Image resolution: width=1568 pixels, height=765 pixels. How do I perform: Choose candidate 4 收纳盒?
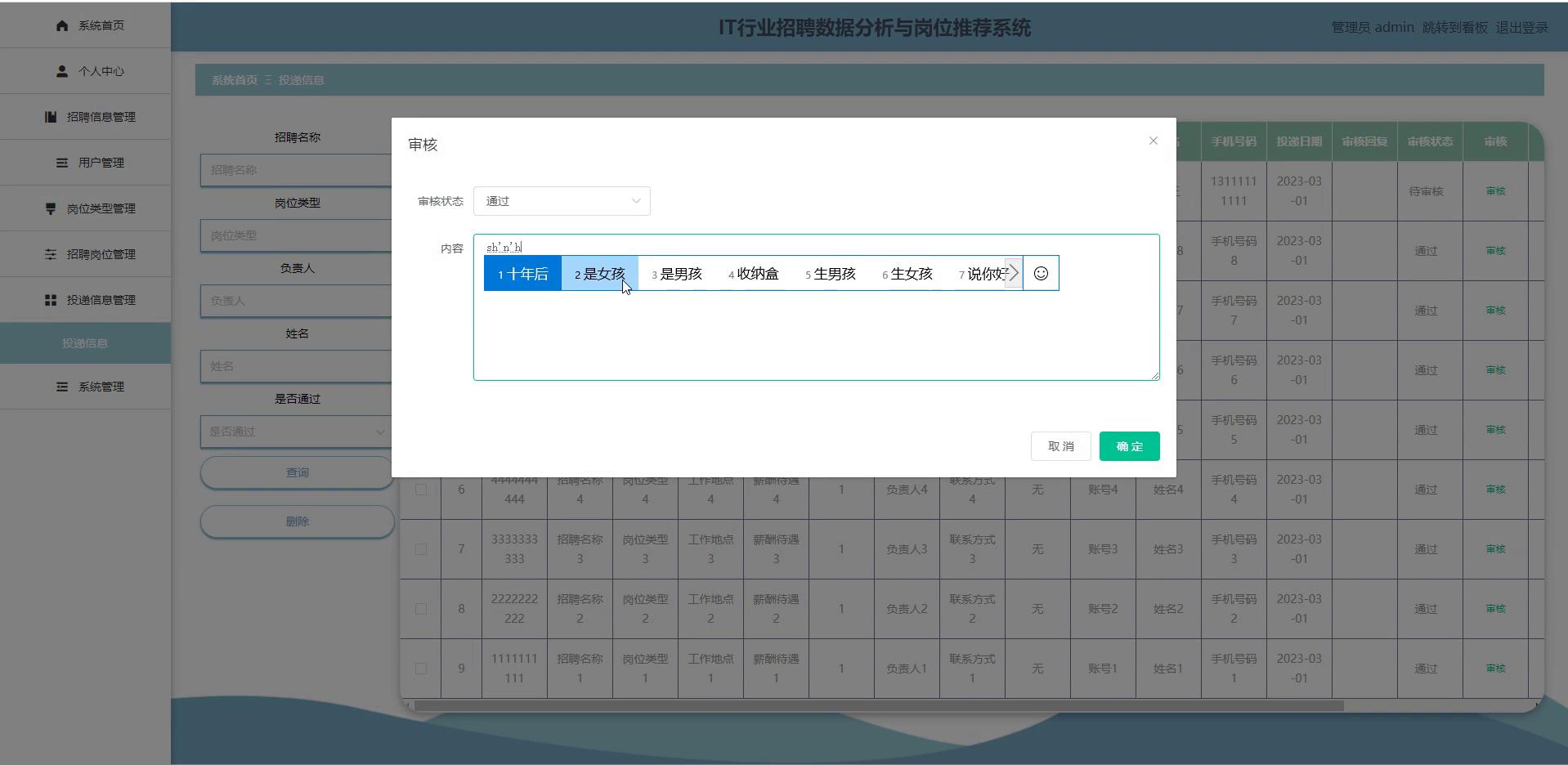pyautogui.click(x=753, y=274)
